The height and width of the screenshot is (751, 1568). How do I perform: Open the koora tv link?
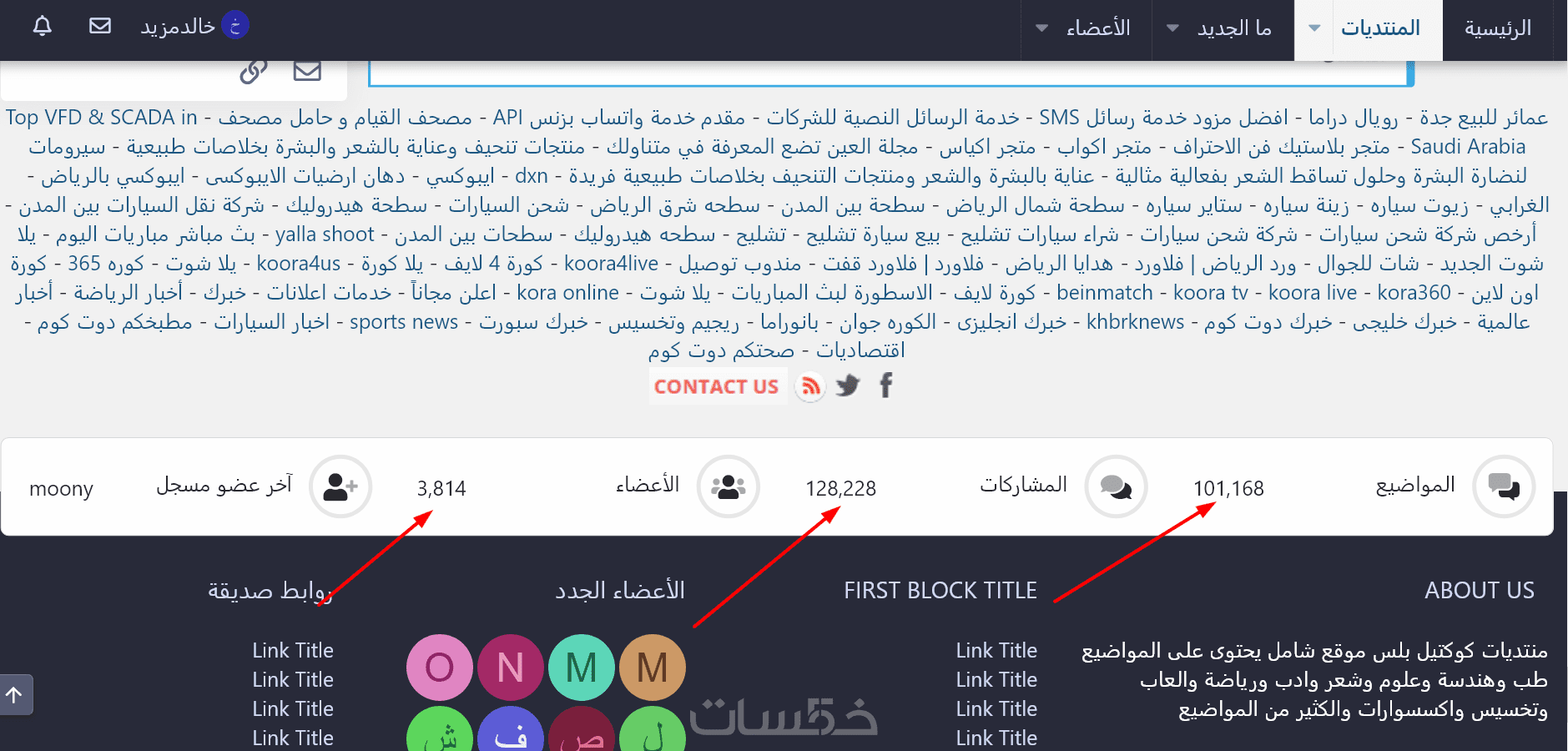point(1211,293)
